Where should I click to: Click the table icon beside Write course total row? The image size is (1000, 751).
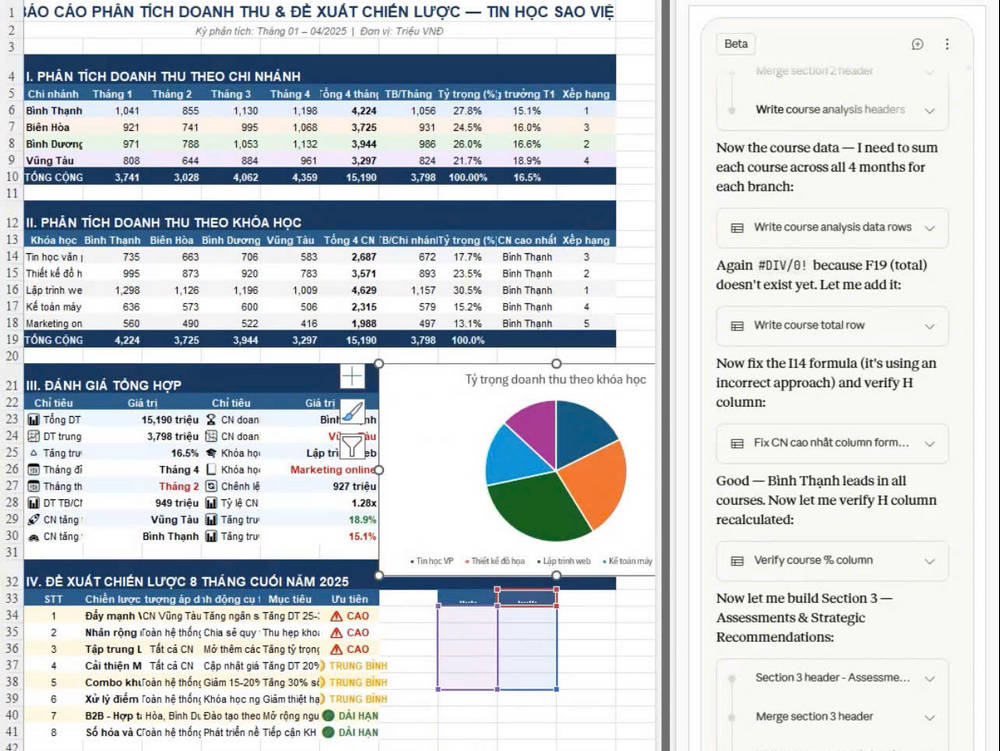click(x=737, y=326)
